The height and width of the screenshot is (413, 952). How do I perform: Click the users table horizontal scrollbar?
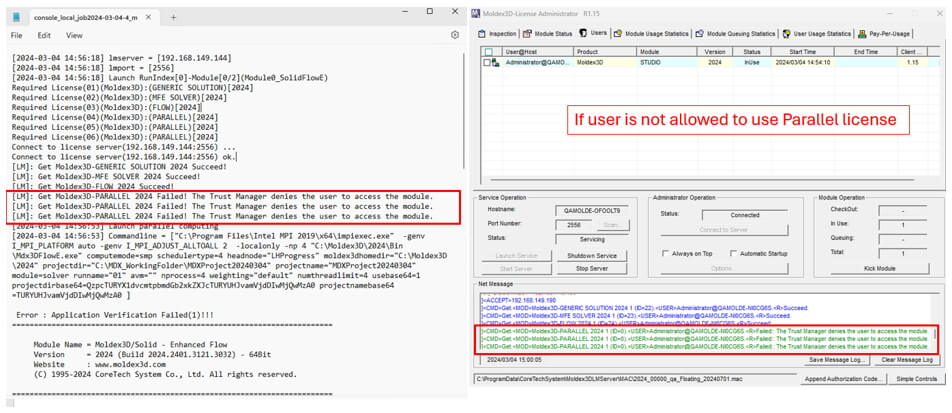pyautogui.click(x=704, y=179)
